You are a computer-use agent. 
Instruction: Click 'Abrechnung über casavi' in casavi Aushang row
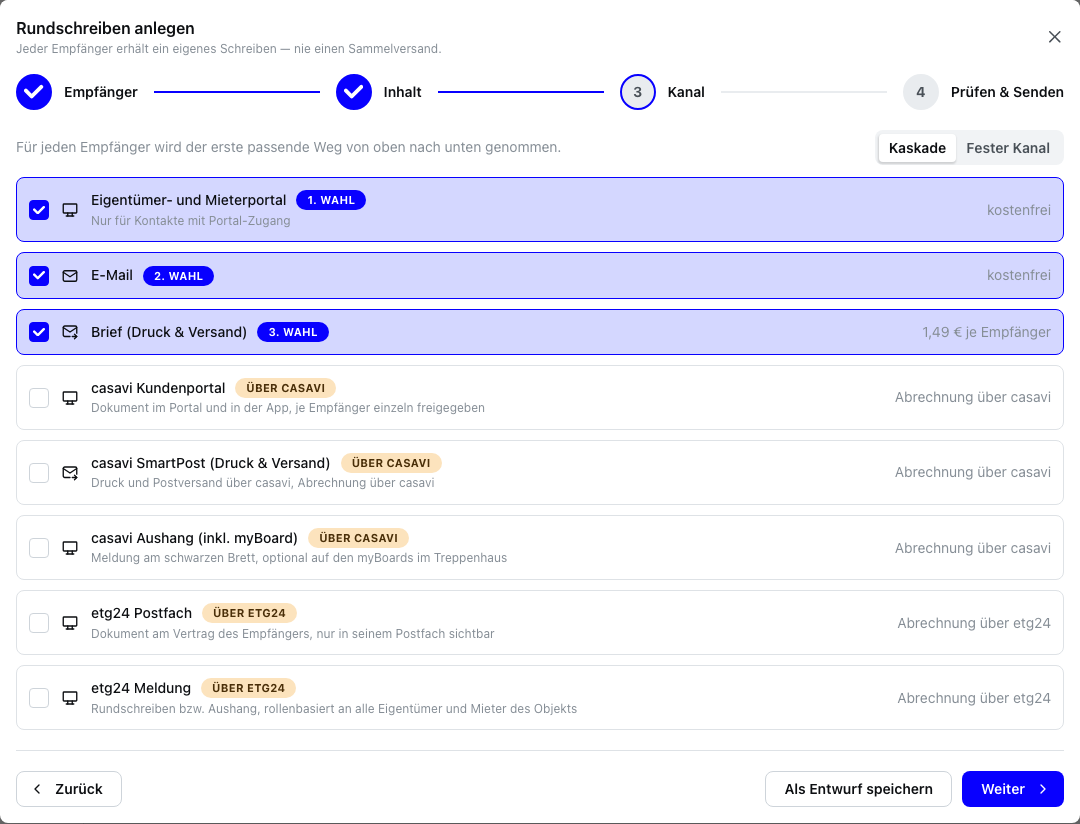click(973, 548)
